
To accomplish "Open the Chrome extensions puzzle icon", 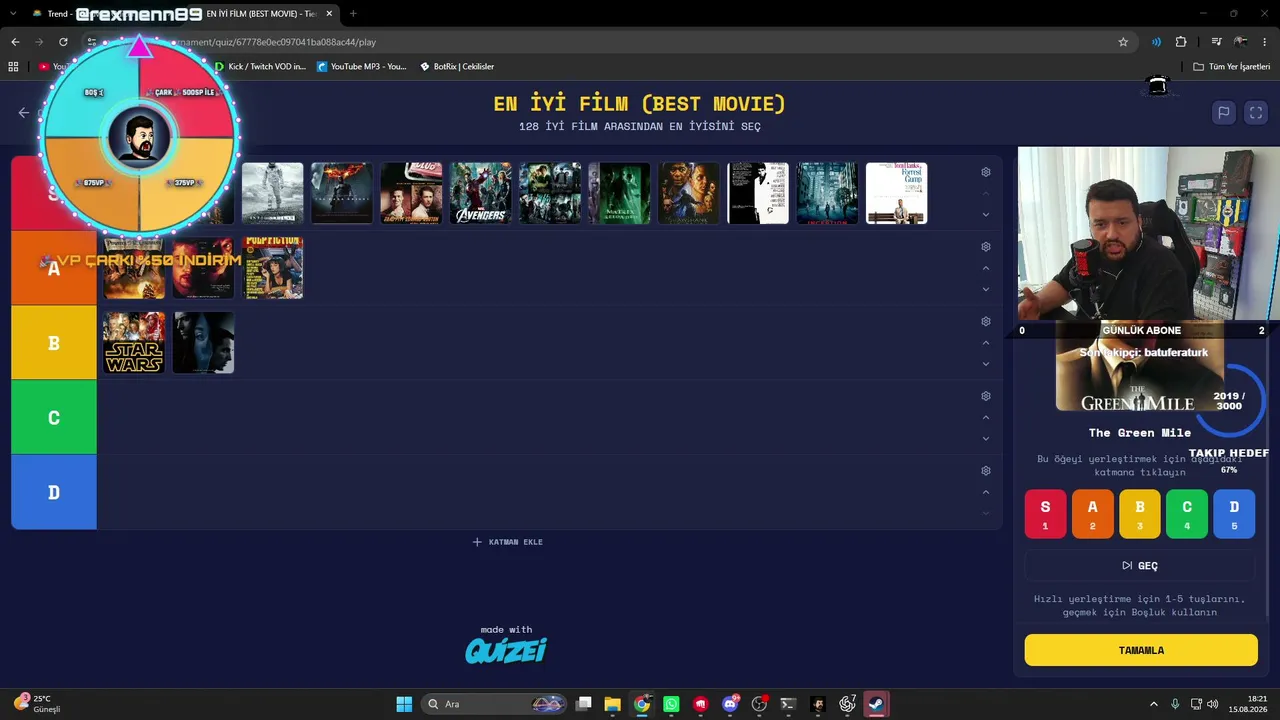I will pyautogui.click(x=1181, y=42).
